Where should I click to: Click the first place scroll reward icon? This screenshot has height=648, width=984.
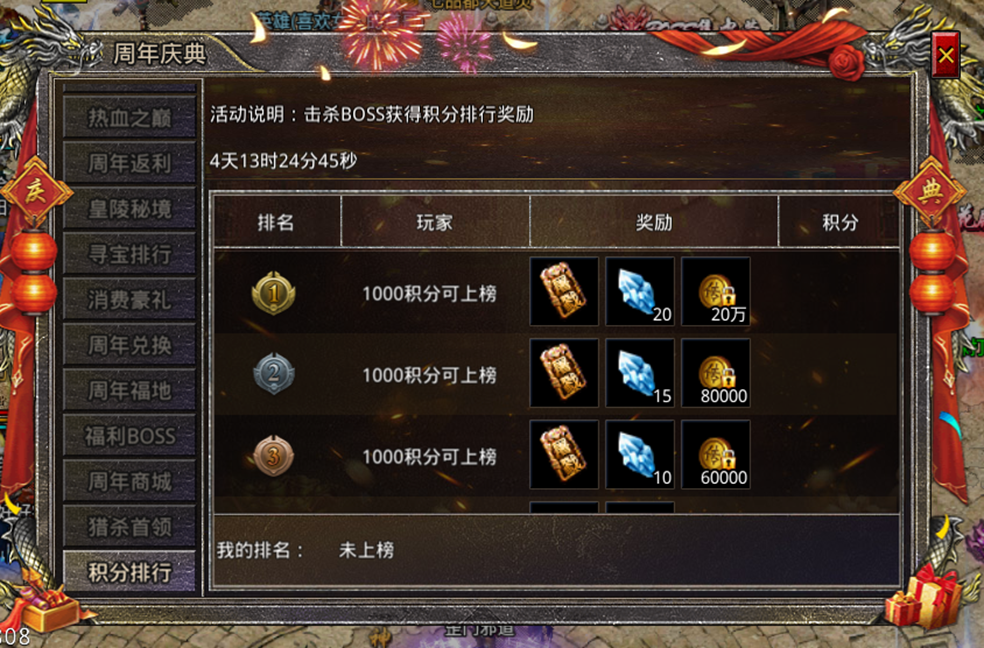pyautogui.click(x=564, y=292)
